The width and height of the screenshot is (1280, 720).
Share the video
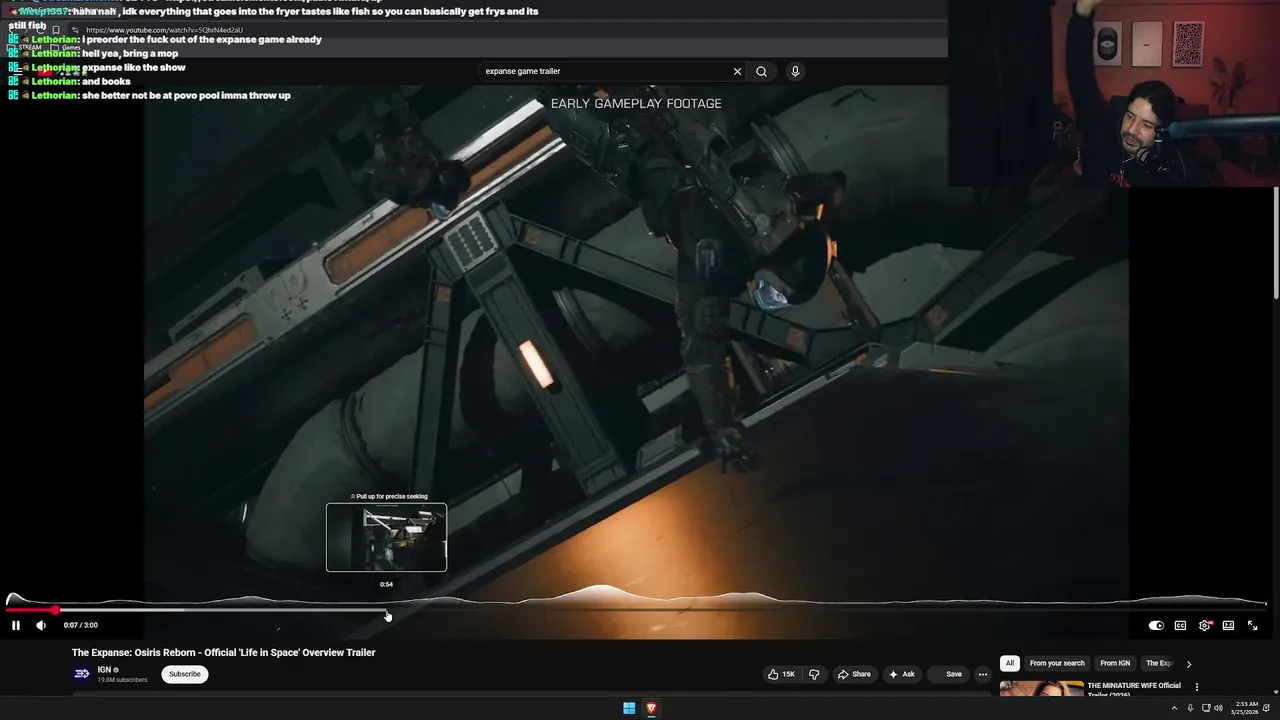(854, 674)
